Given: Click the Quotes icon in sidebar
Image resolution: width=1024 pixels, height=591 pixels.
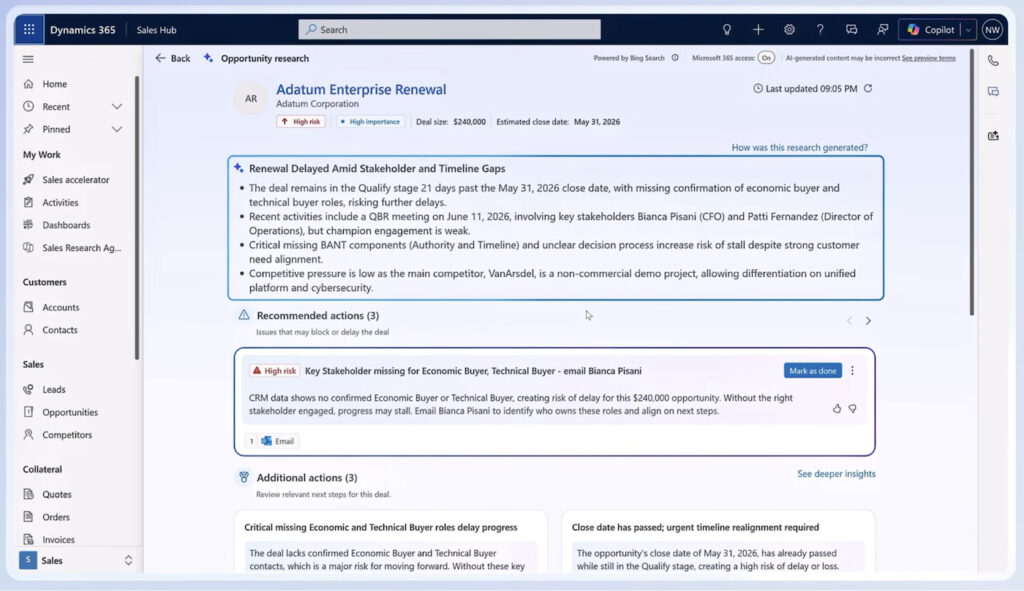Looking at the screenshot, I should pyautogui.click(x=28, y=494).
